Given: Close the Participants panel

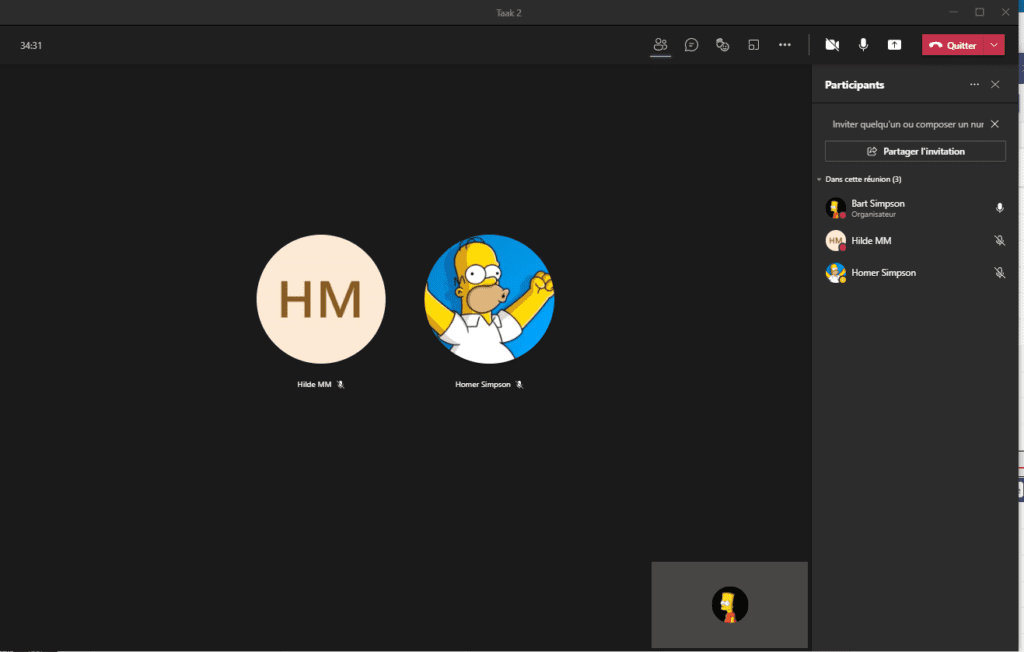Looking at the screenshot, I should point(995,84).
